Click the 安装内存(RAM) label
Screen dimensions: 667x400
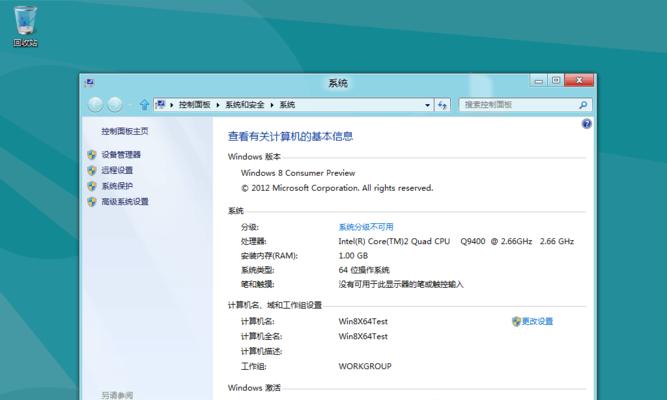coord(269,256)
